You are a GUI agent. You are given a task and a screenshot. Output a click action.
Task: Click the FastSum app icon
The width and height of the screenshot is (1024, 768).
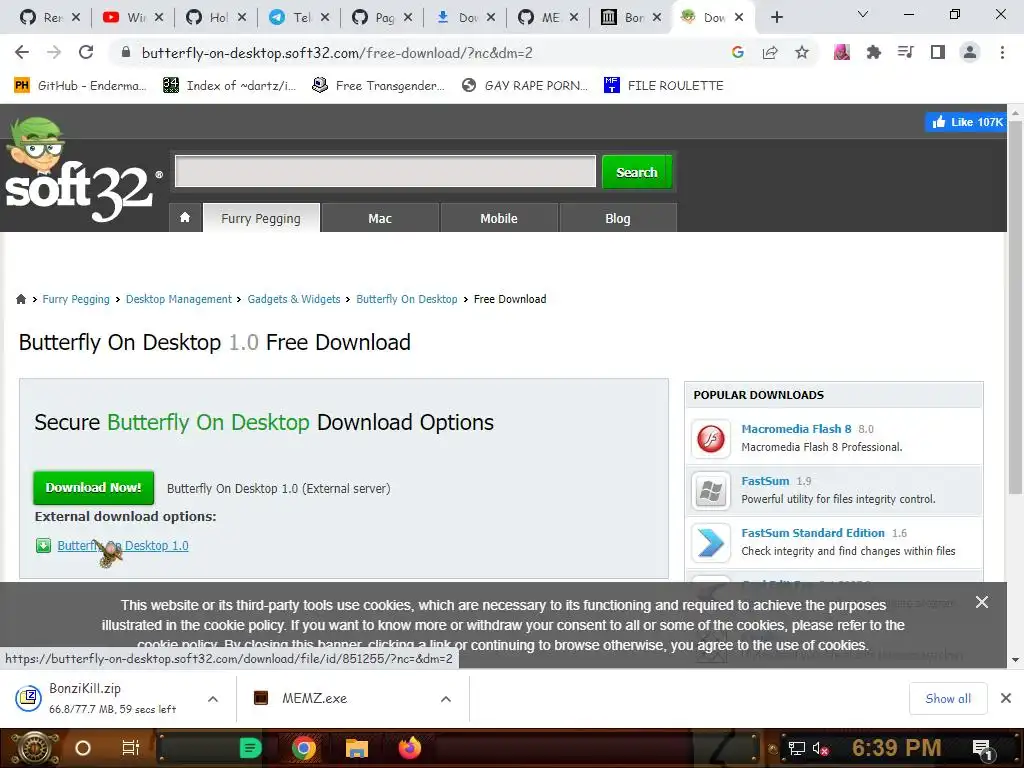click(711, 490)
